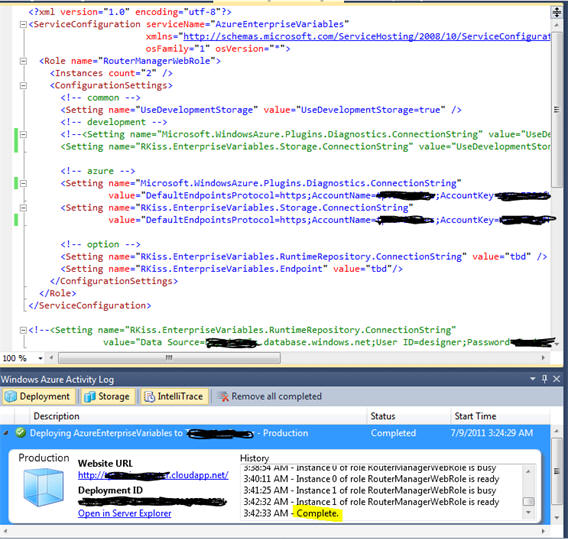Image resolution: width=568 pixels, height=539 pixels.
Task: Sort by the Status column header
Action: click(x=408, y=416)
